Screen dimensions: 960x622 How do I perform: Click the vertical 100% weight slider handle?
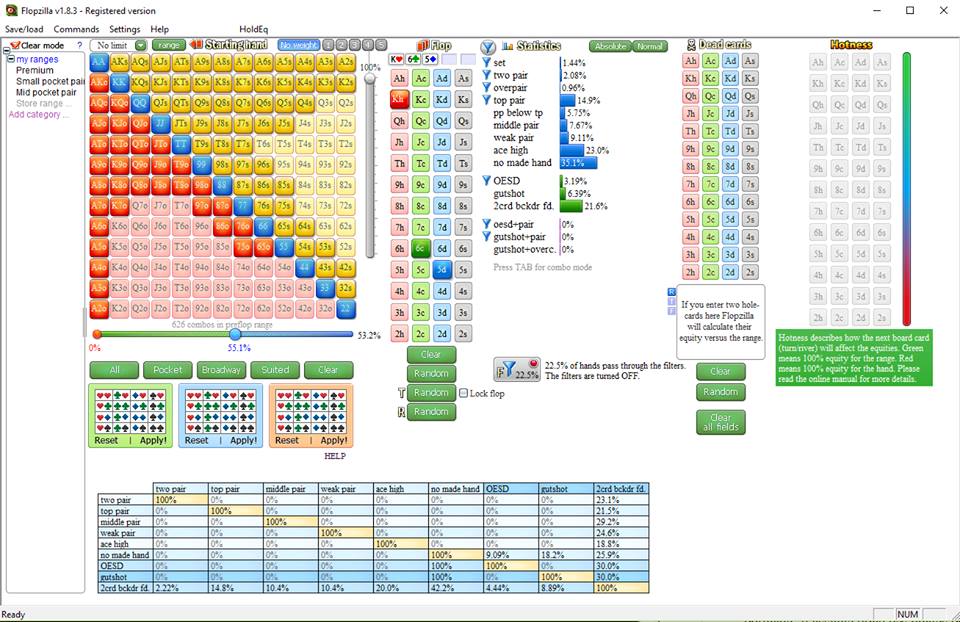(x=369, y=77)
